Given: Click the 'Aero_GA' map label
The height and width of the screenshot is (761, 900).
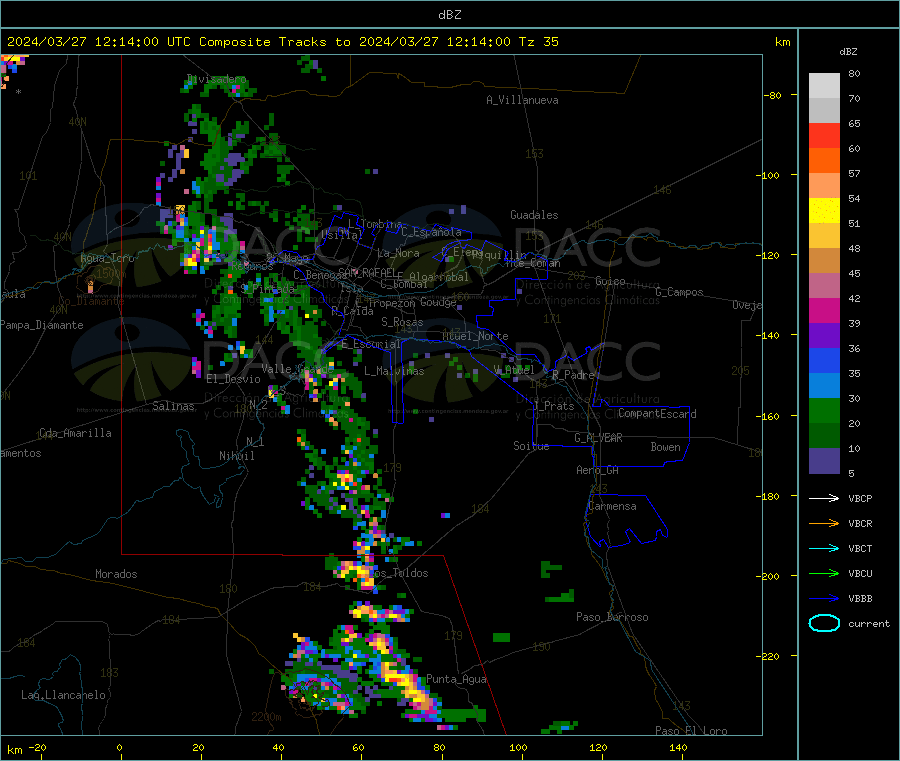Looking at the screenshot, I should pyautogui.click(x=598, y=470).
